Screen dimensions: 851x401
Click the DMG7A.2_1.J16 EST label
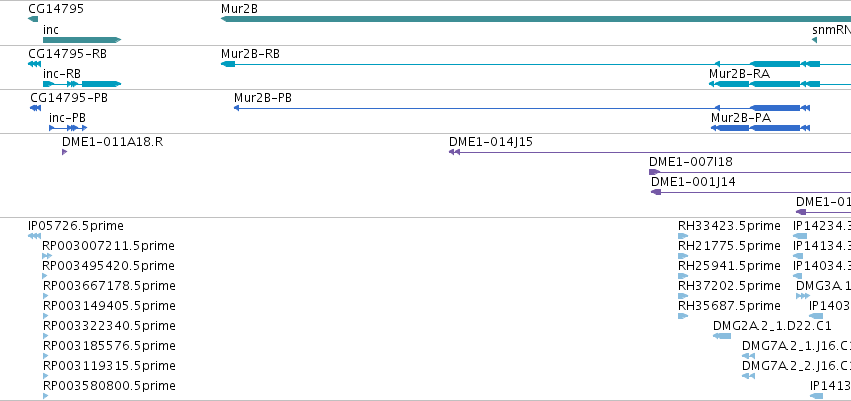pyautogui.click(x=796, y=346)
